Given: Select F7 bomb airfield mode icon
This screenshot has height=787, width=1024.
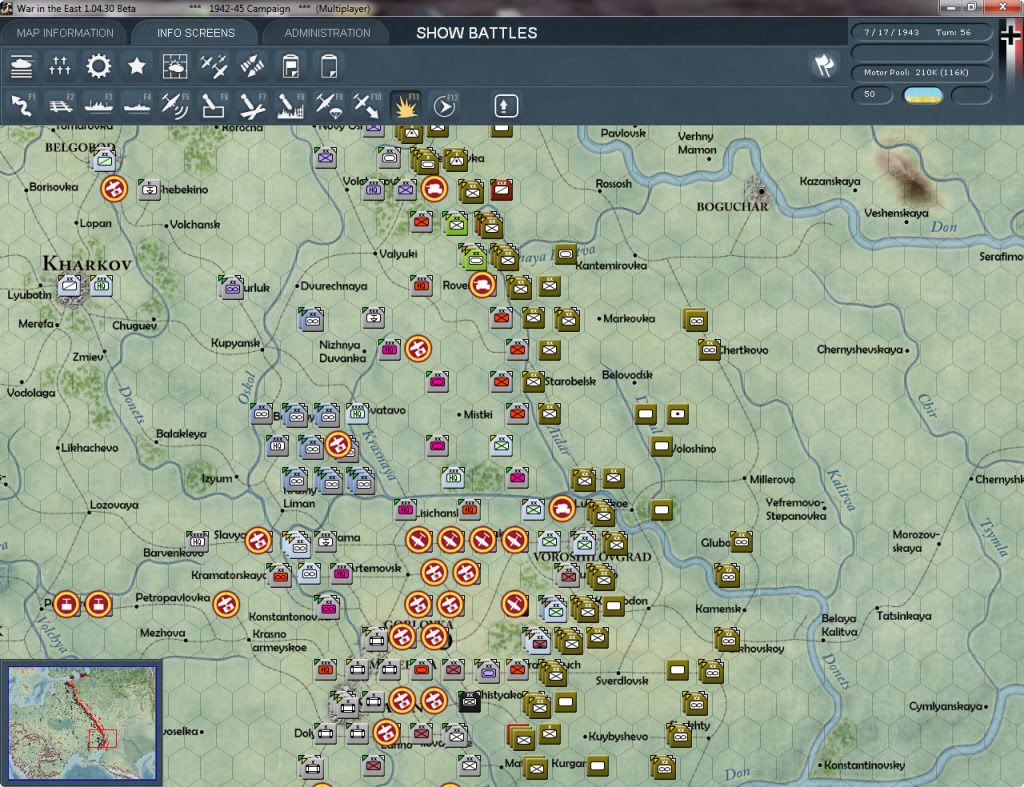Looking at the screenshot, I should 252,106.
